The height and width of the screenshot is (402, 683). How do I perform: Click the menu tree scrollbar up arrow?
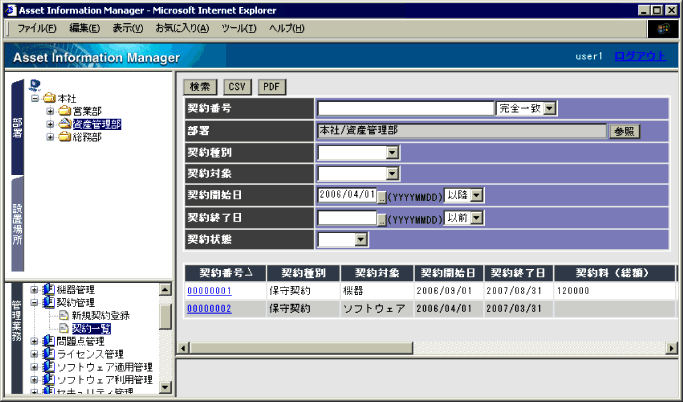pyautogui.click(x=166, y=289)
